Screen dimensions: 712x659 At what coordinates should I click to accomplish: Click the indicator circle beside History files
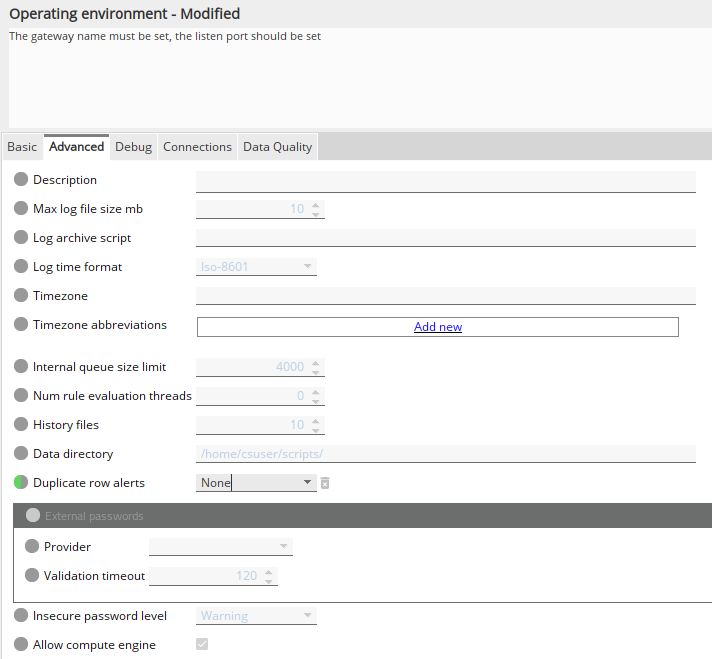pos(21,425)
